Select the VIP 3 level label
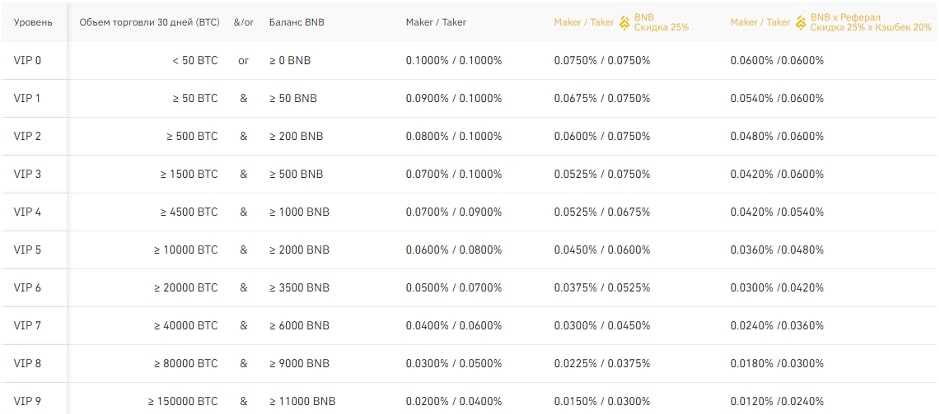The image size is (939, 414). point(27,174)
